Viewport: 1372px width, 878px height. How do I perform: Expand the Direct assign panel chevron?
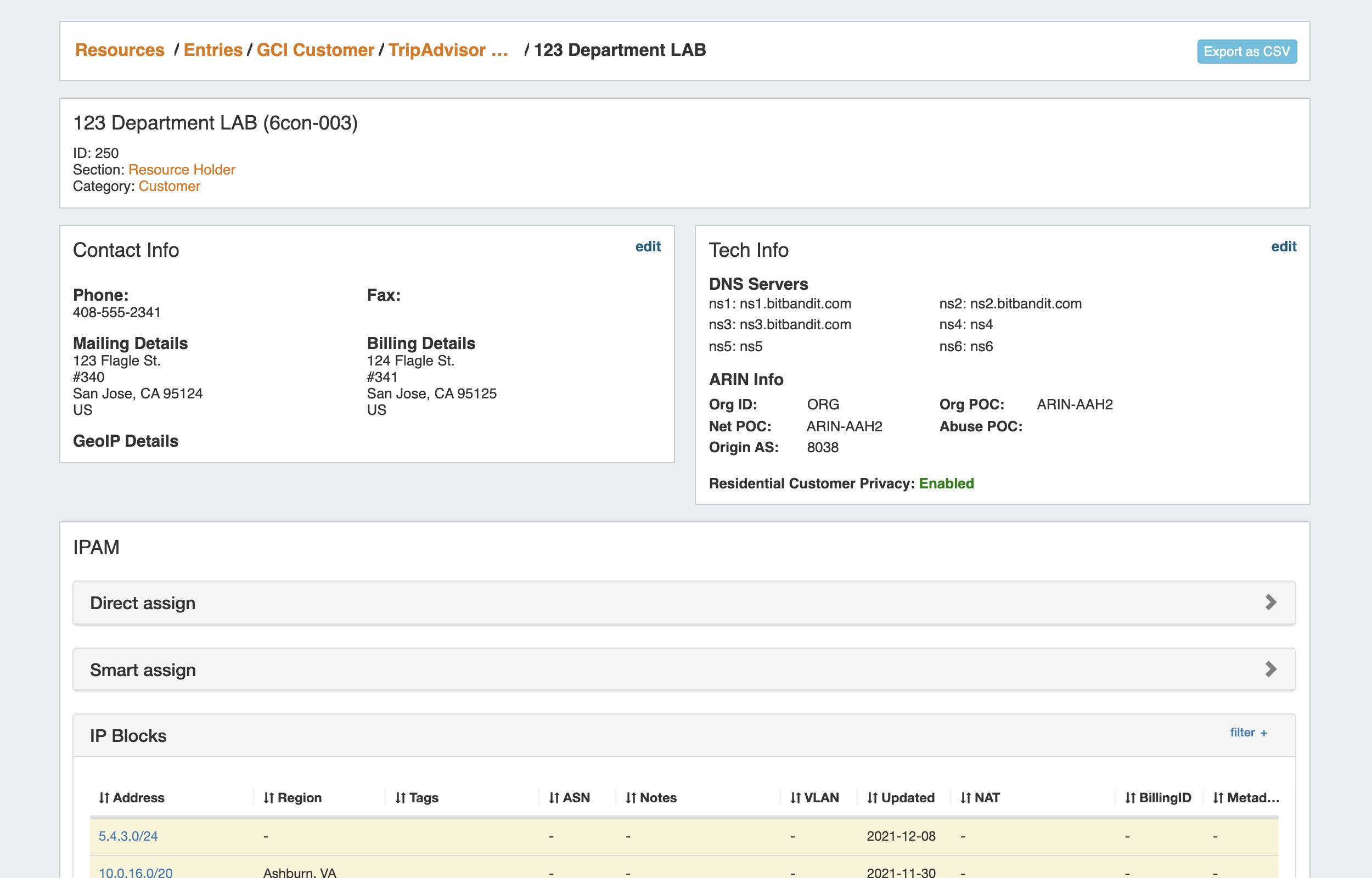1270,602
